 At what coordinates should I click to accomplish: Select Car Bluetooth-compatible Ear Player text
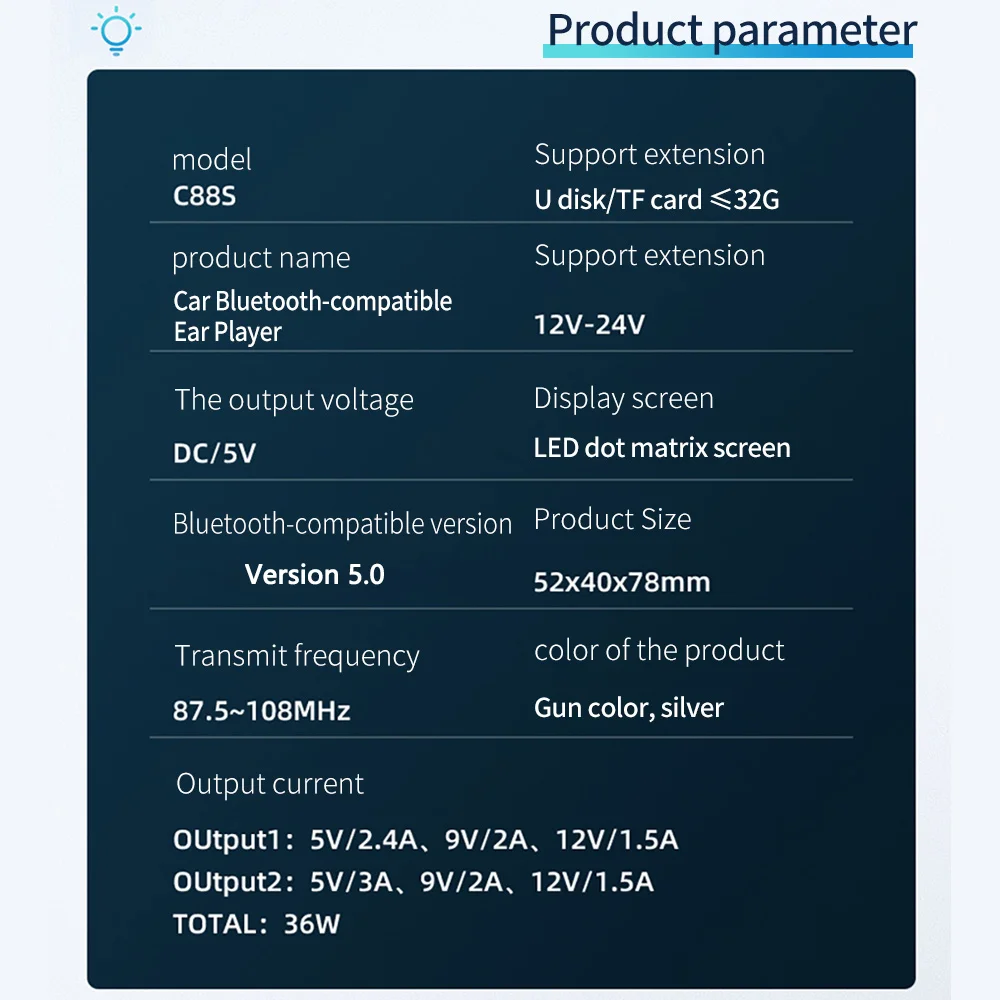click(312, 316)
